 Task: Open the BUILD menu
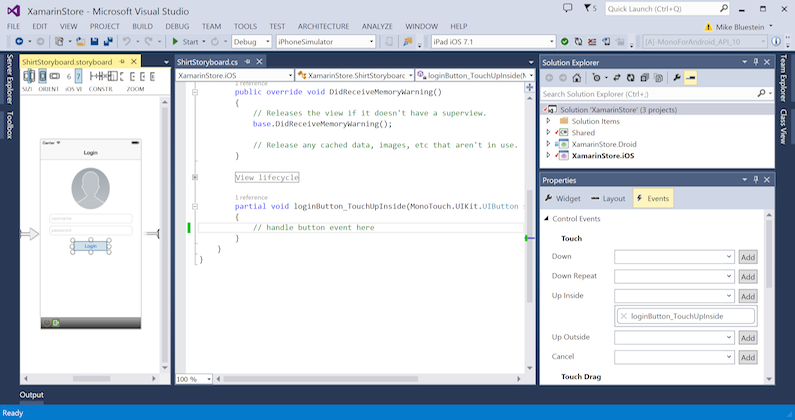tap(142, 26)
